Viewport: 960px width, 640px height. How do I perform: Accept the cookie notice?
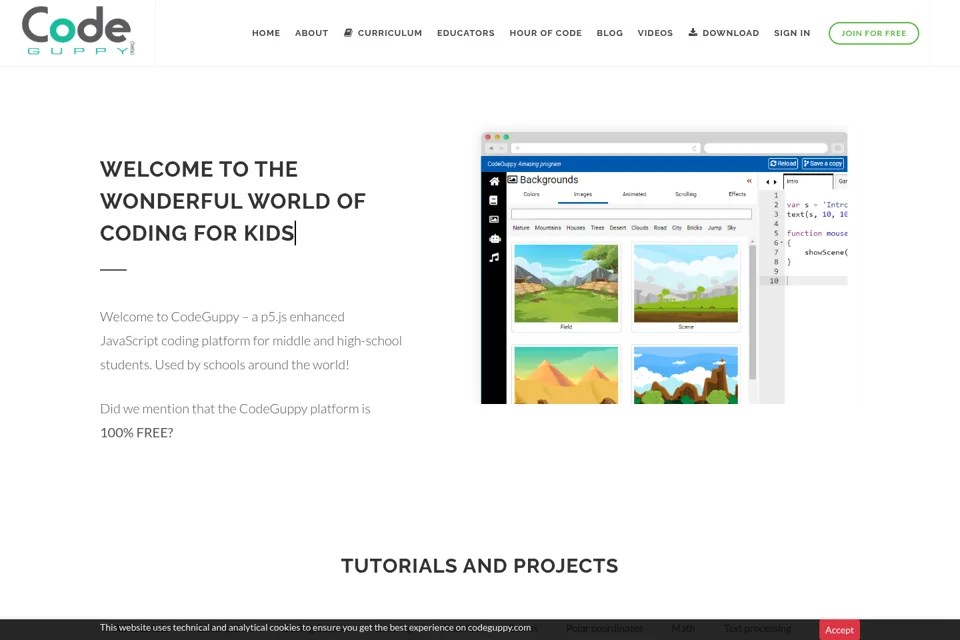click(839, 630)
